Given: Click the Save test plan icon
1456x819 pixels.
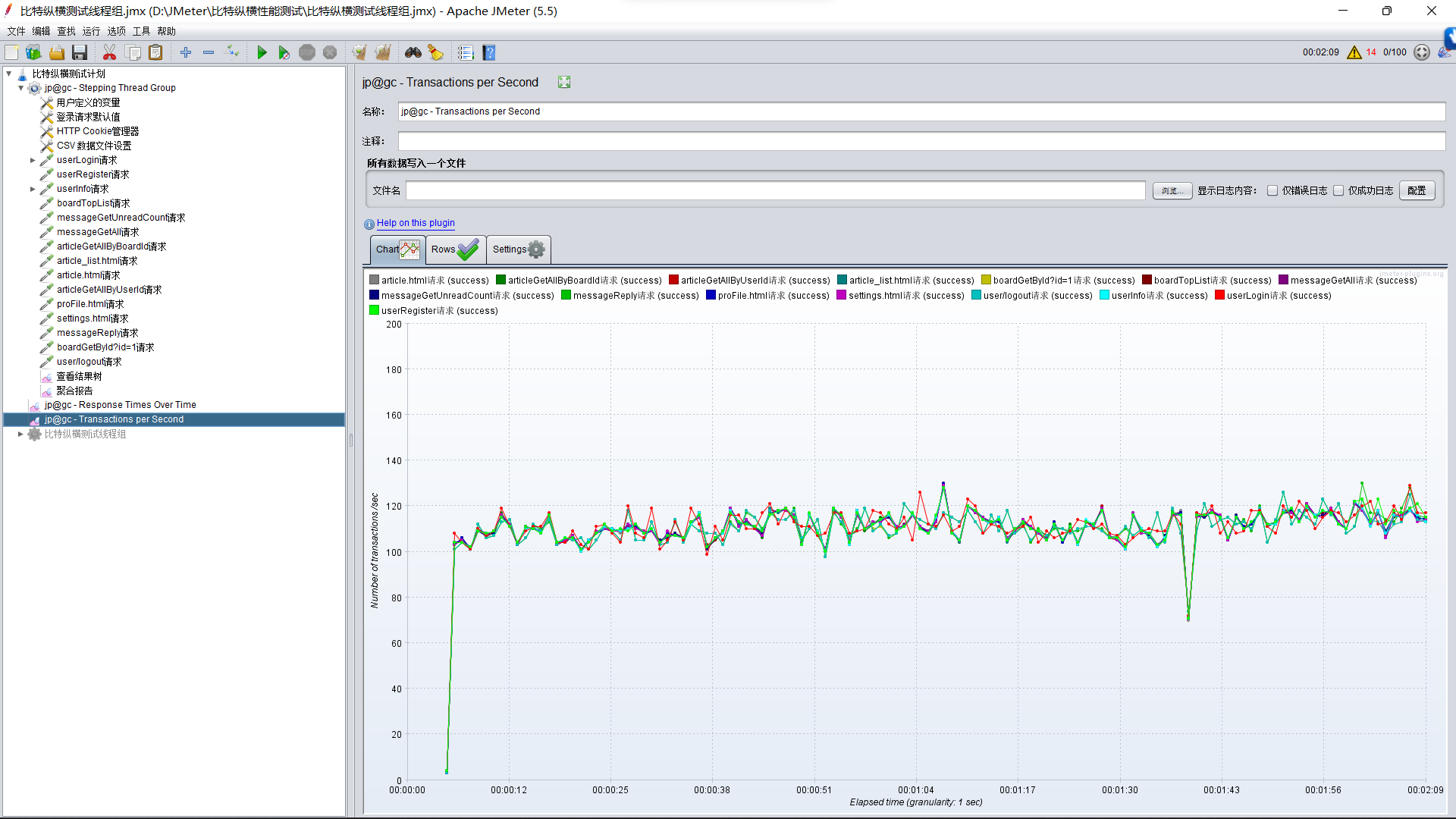Looking at the screenshot, I should pyautogui.click(x=80, y=52).
